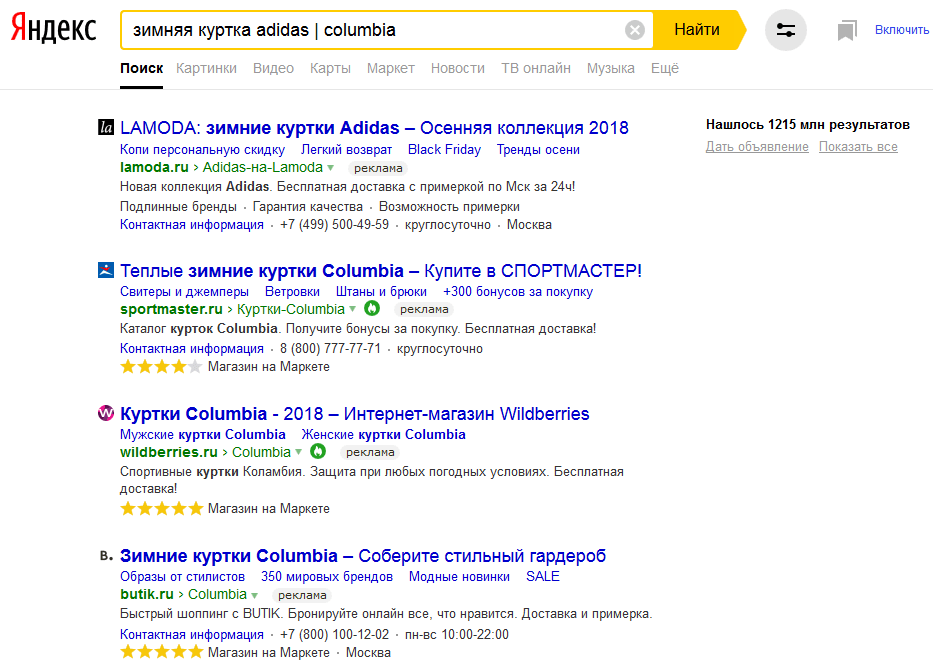
Task: Click the Lamoda favicon icon
Action: [106, 127]
